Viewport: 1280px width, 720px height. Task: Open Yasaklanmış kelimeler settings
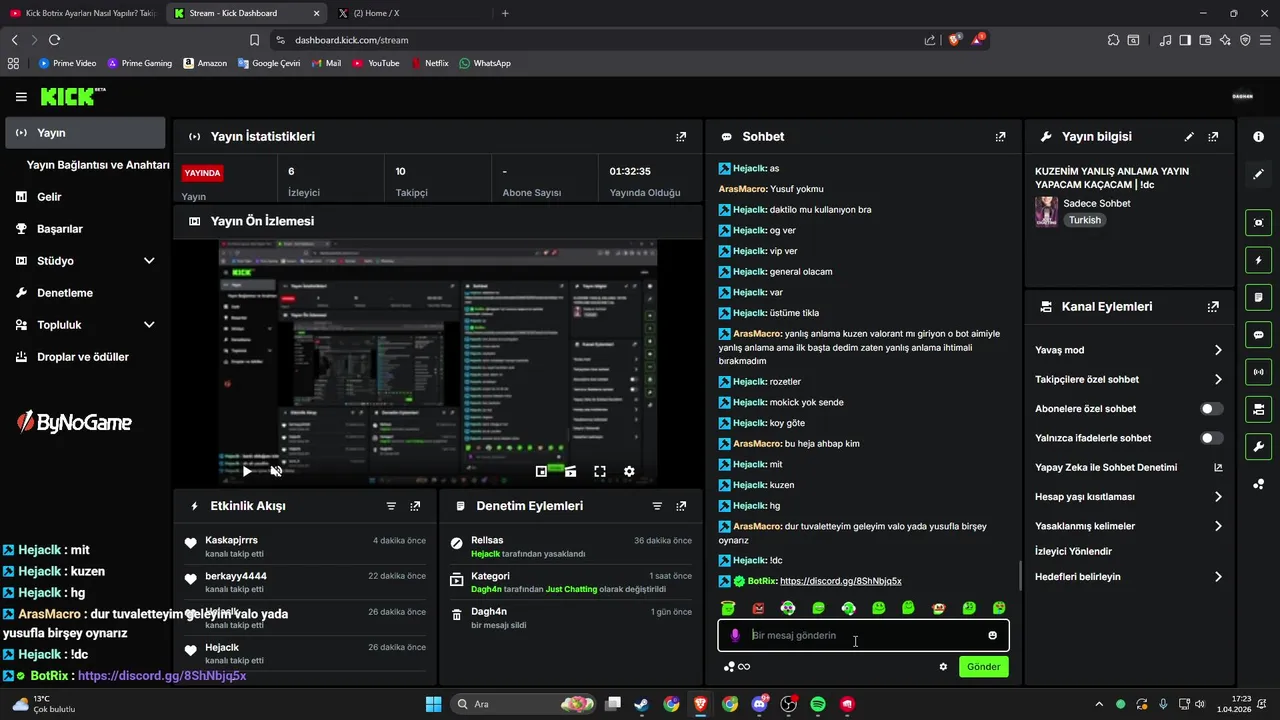click(1129, 526)
